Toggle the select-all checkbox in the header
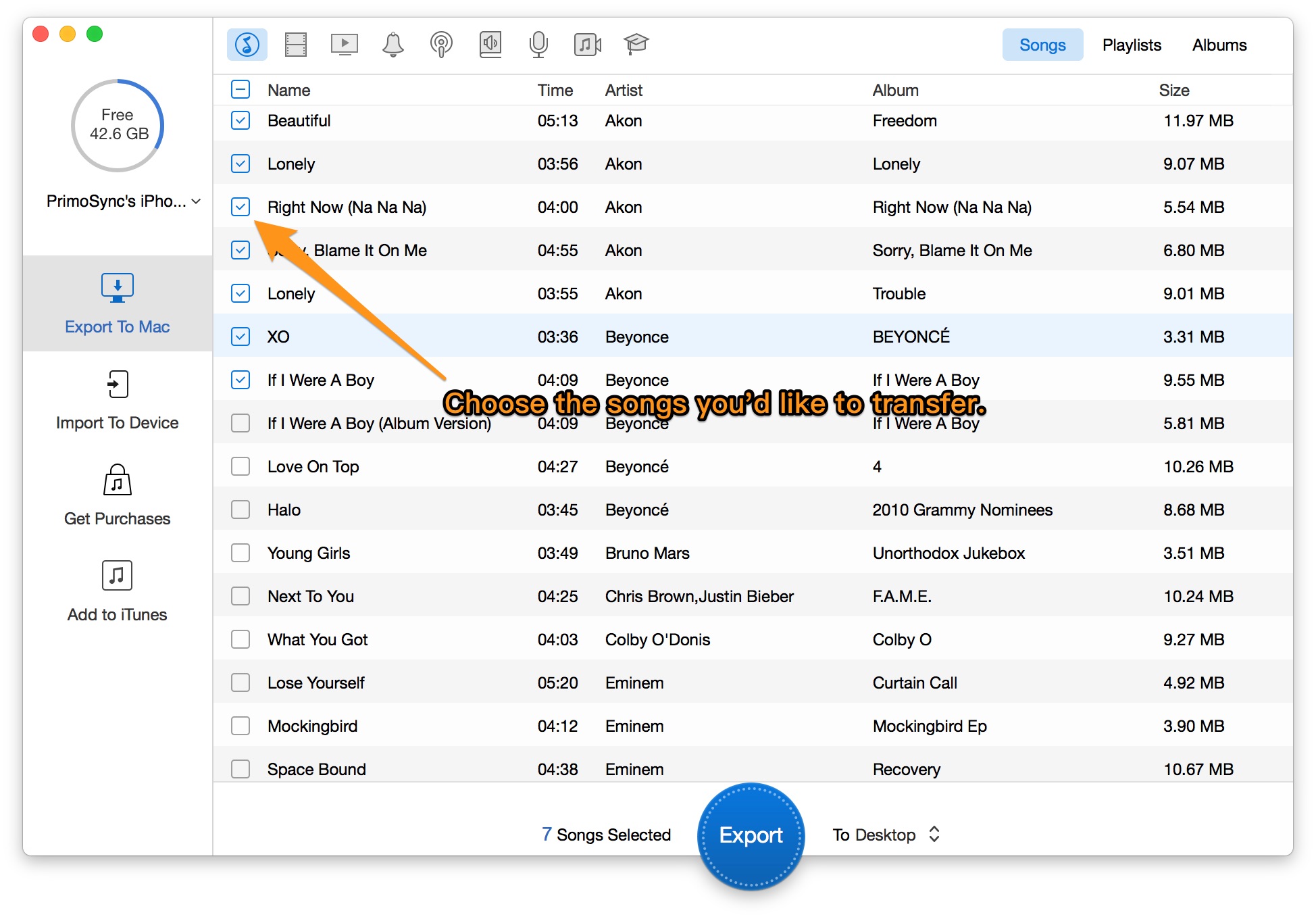 [x=241, y=89]
